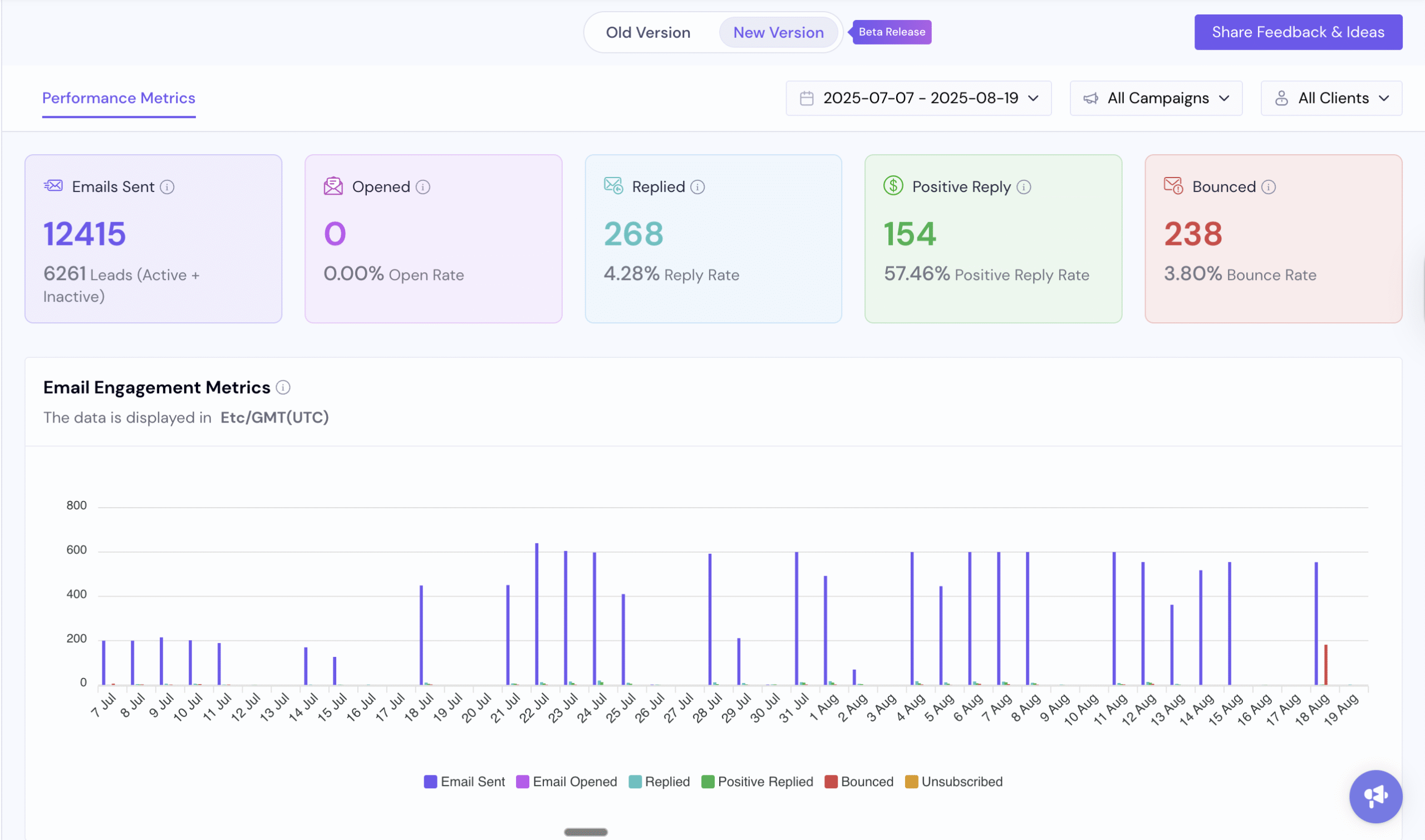The width and height of the screenshot is (1425, 840).
Task: Open the megaphone chat widget
Action: (x=1375, y=796)
